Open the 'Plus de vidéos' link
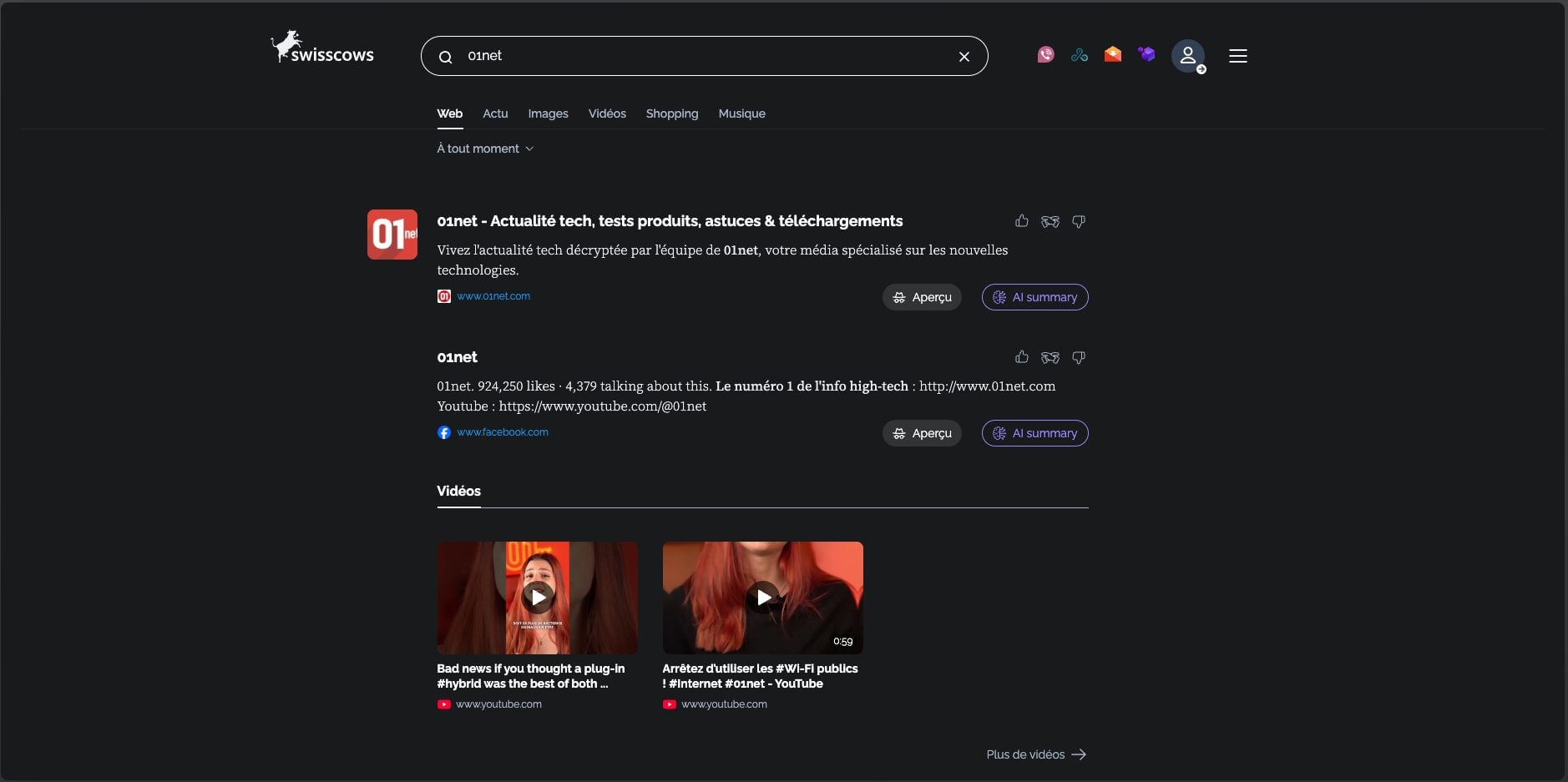1568x782 pixels. tap(1036, 754)
